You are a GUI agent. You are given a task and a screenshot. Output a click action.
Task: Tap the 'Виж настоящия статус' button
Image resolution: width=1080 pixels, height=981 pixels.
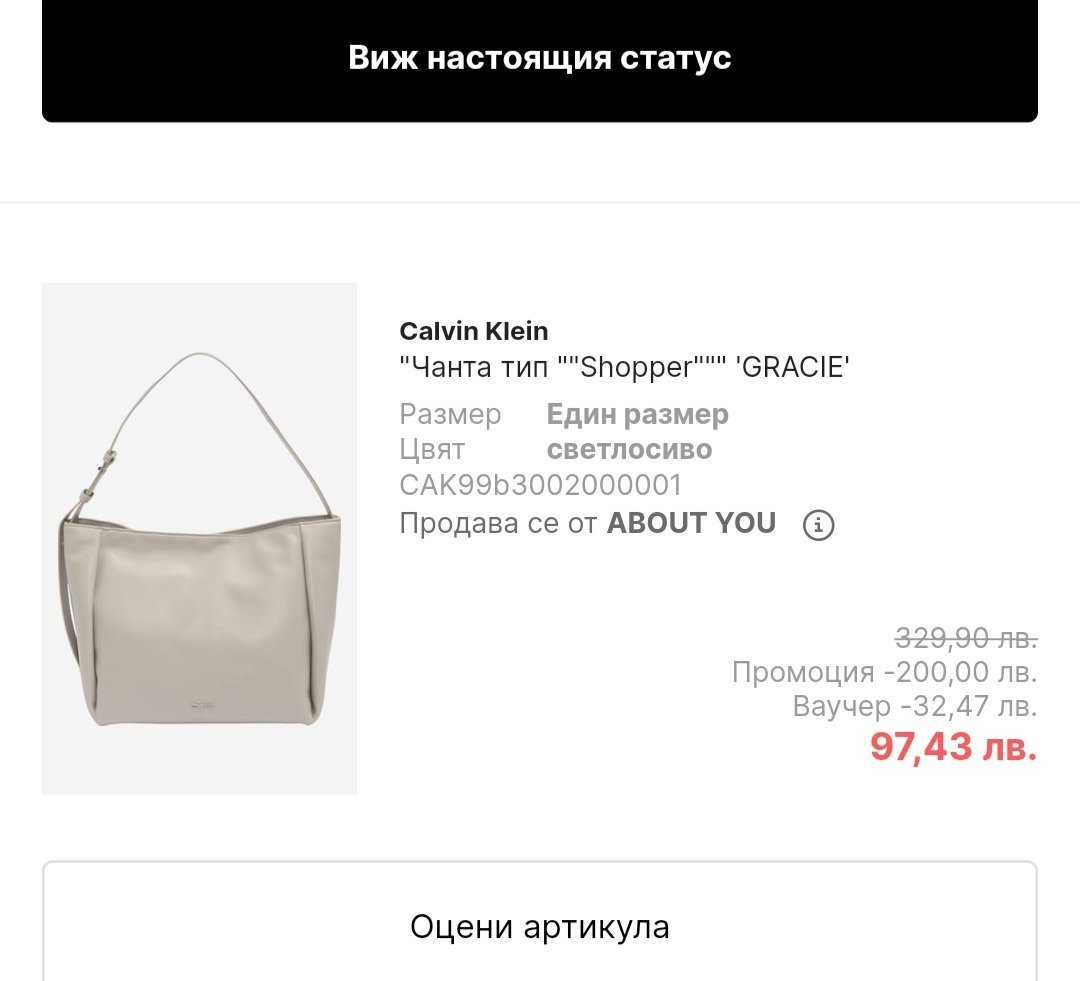pos(539,58)
